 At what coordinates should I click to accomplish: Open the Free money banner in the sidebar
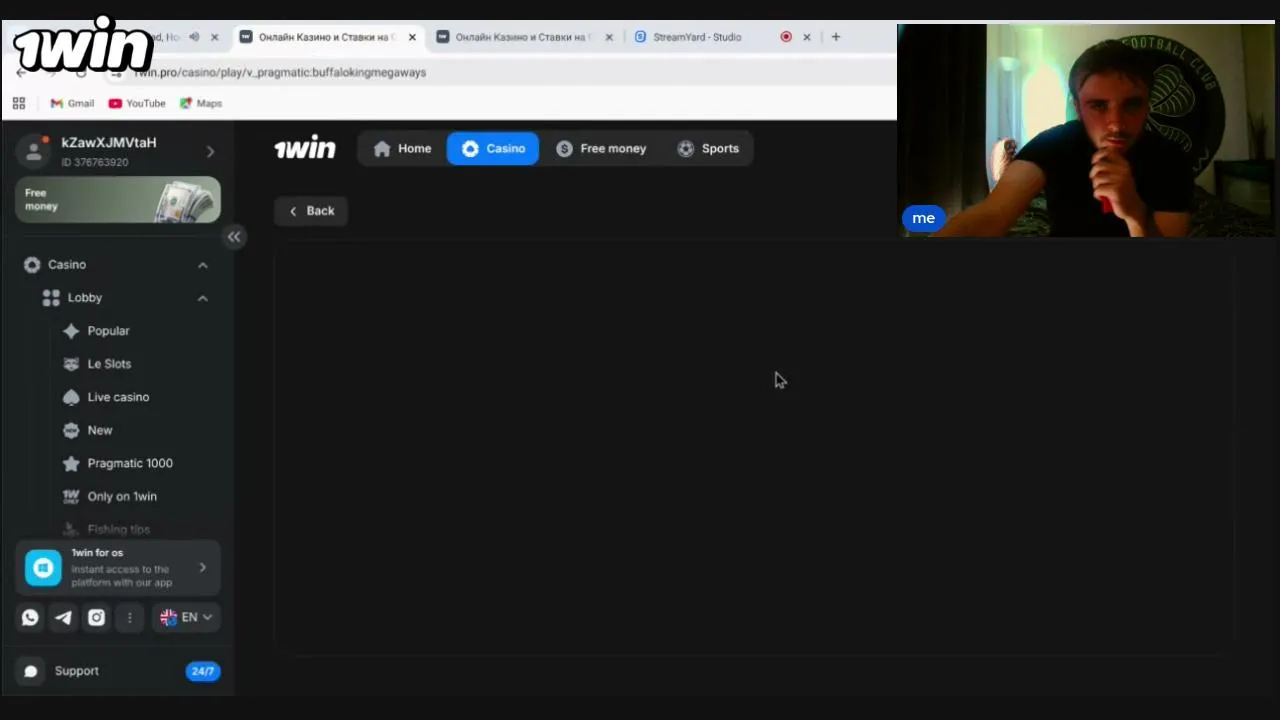point(118,200)
